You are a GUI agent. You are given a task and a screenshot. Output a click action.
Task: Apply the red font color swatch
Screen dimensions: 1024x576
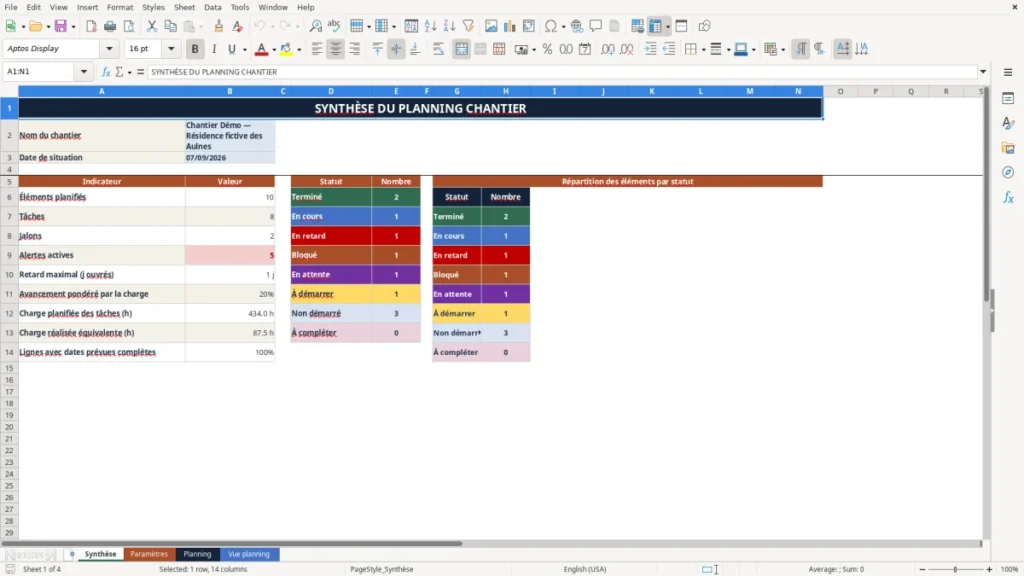point(261,49)
